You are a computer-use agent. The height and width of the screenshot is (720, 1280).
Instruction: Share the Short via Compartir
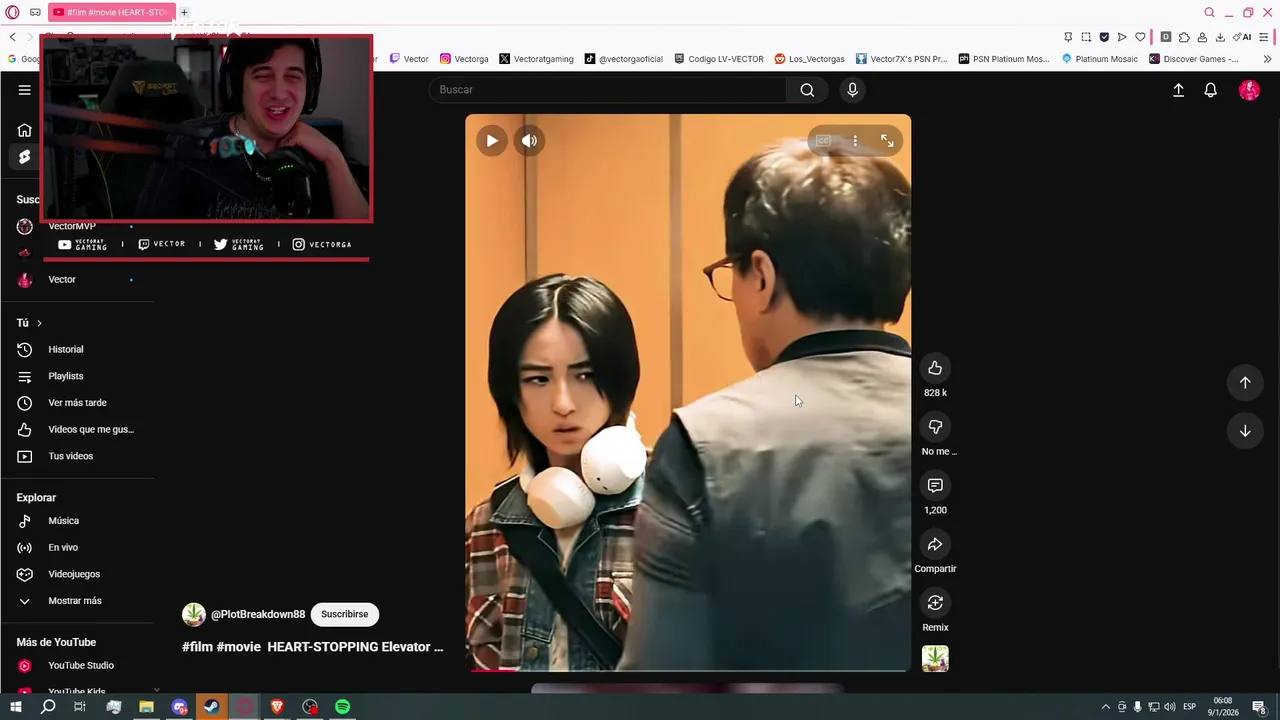(x=935, y=545)
